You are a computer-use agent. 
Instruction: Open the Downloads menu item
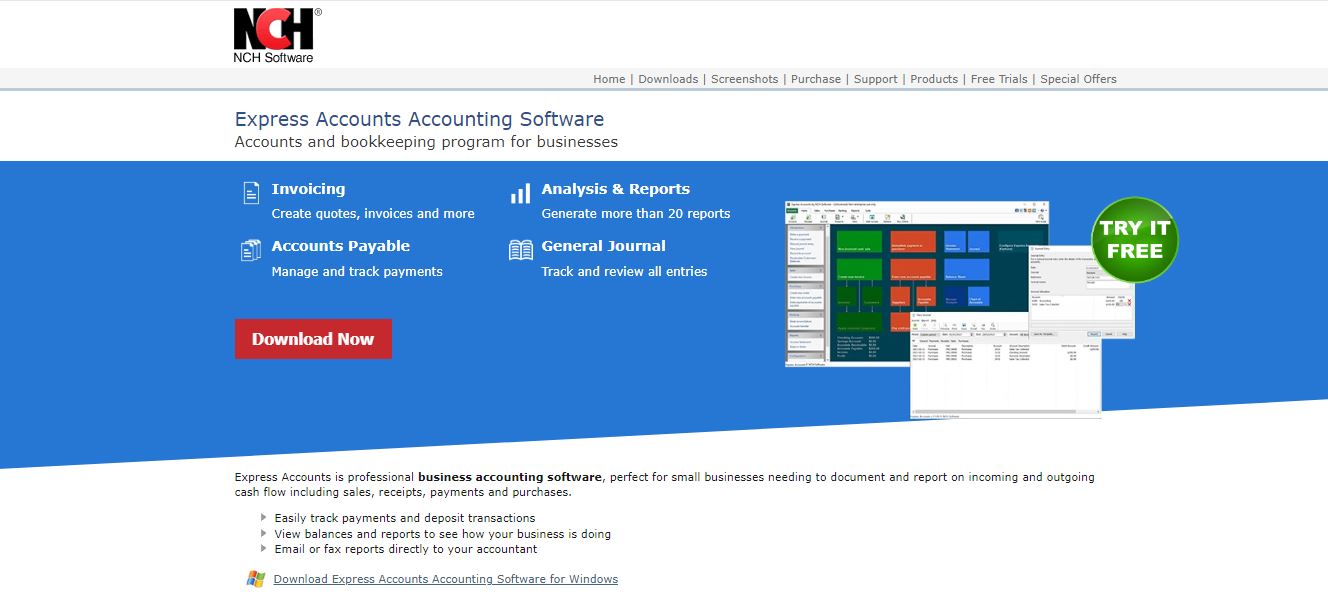click(668, 79)
